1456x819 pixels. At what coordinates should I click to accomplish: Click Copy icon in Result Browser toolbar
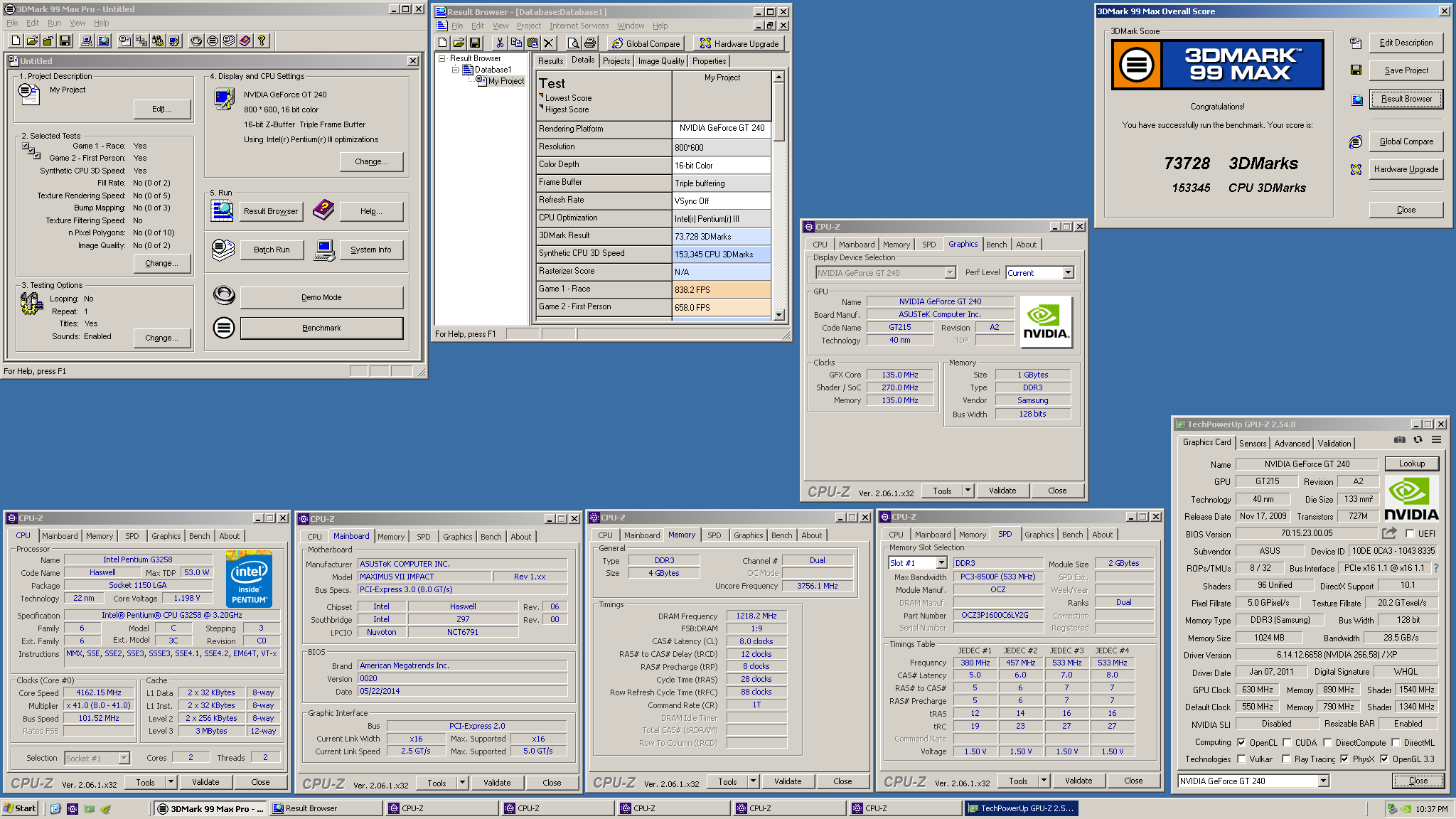coord(516,43)
